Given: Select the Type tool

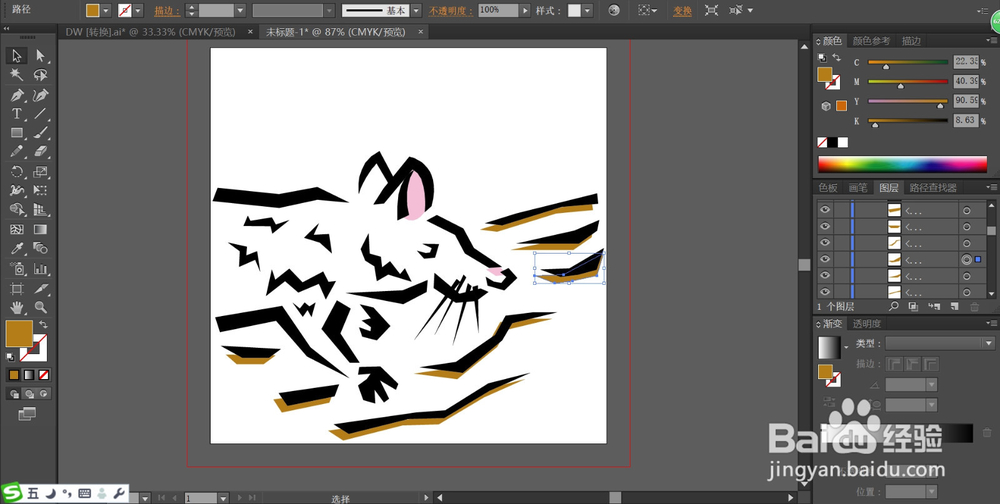Looking at the screenshot, I should click(17, 114).
